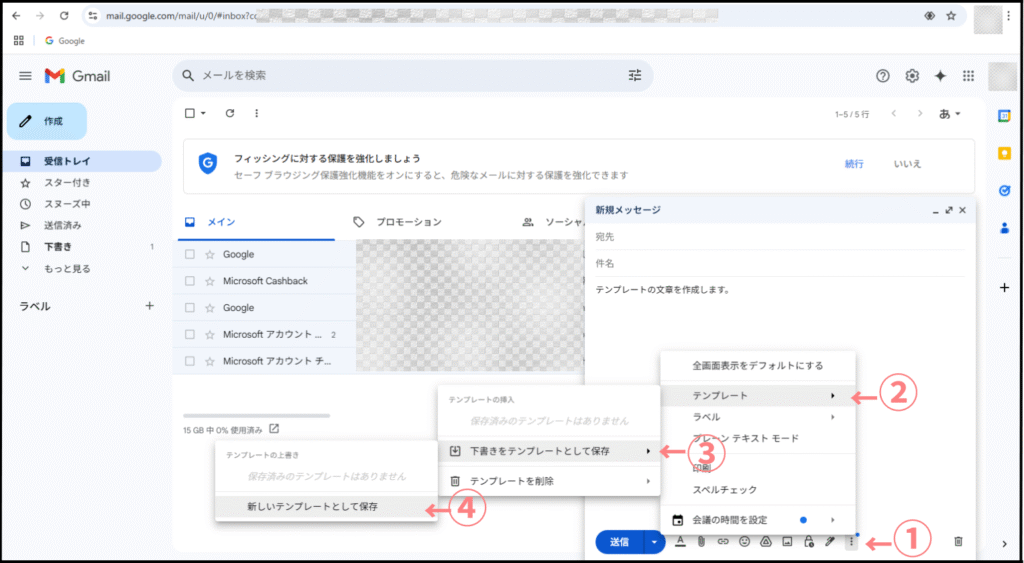Click the 宛先 recipient field

[779, 236]
